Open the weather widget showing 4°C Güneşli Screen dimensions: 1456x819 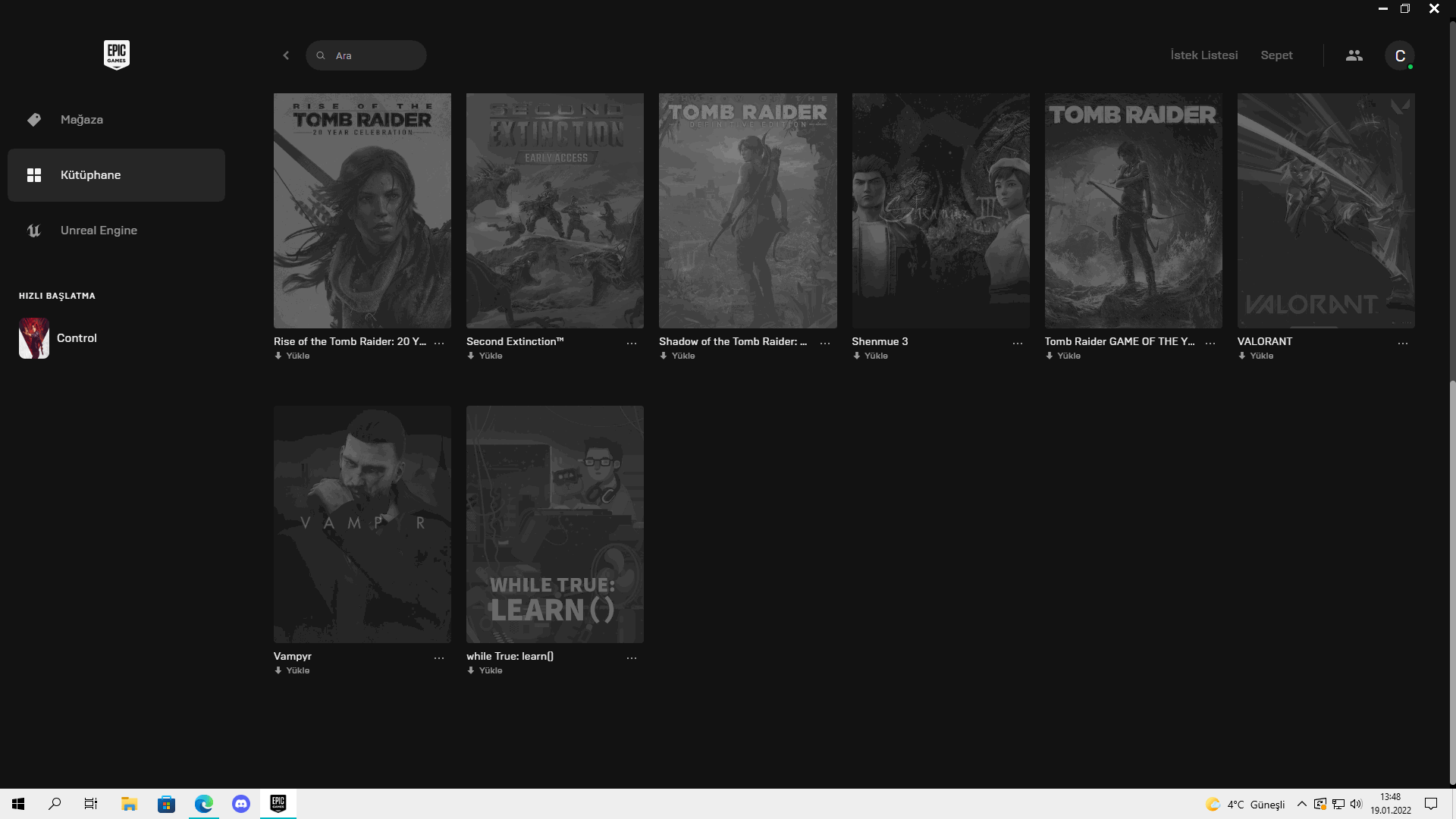click(x=1245, y=805)
